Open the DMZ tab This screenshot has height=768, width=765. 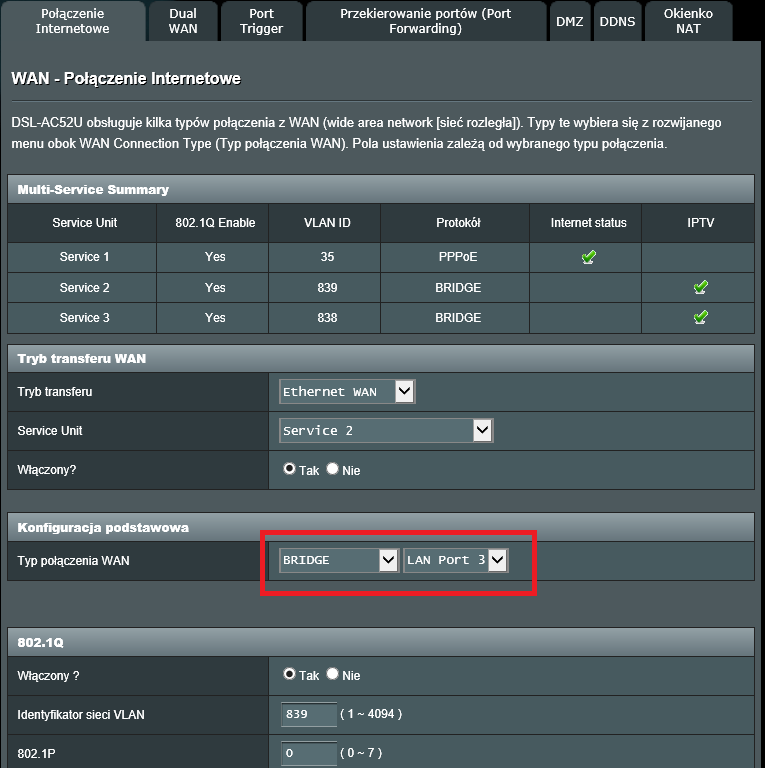[x=569, y=21]
